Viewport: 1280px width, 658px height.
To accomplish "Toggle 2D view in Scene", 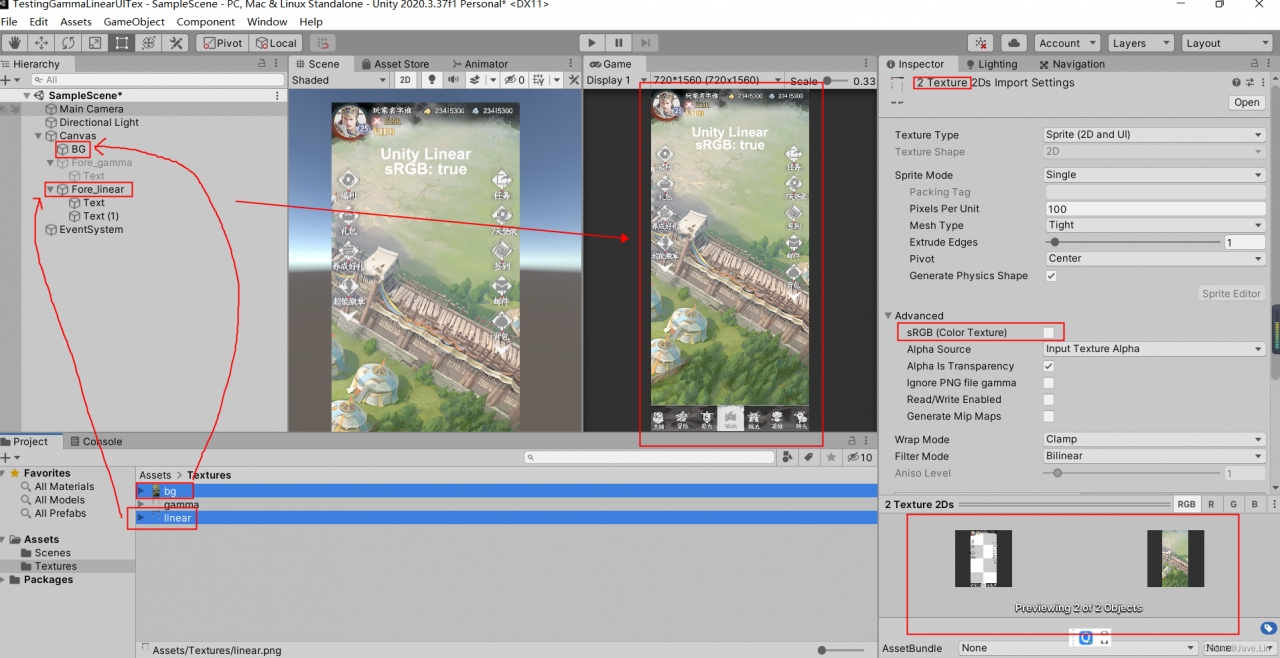I will pyautogui.click(x=405, y=80).
